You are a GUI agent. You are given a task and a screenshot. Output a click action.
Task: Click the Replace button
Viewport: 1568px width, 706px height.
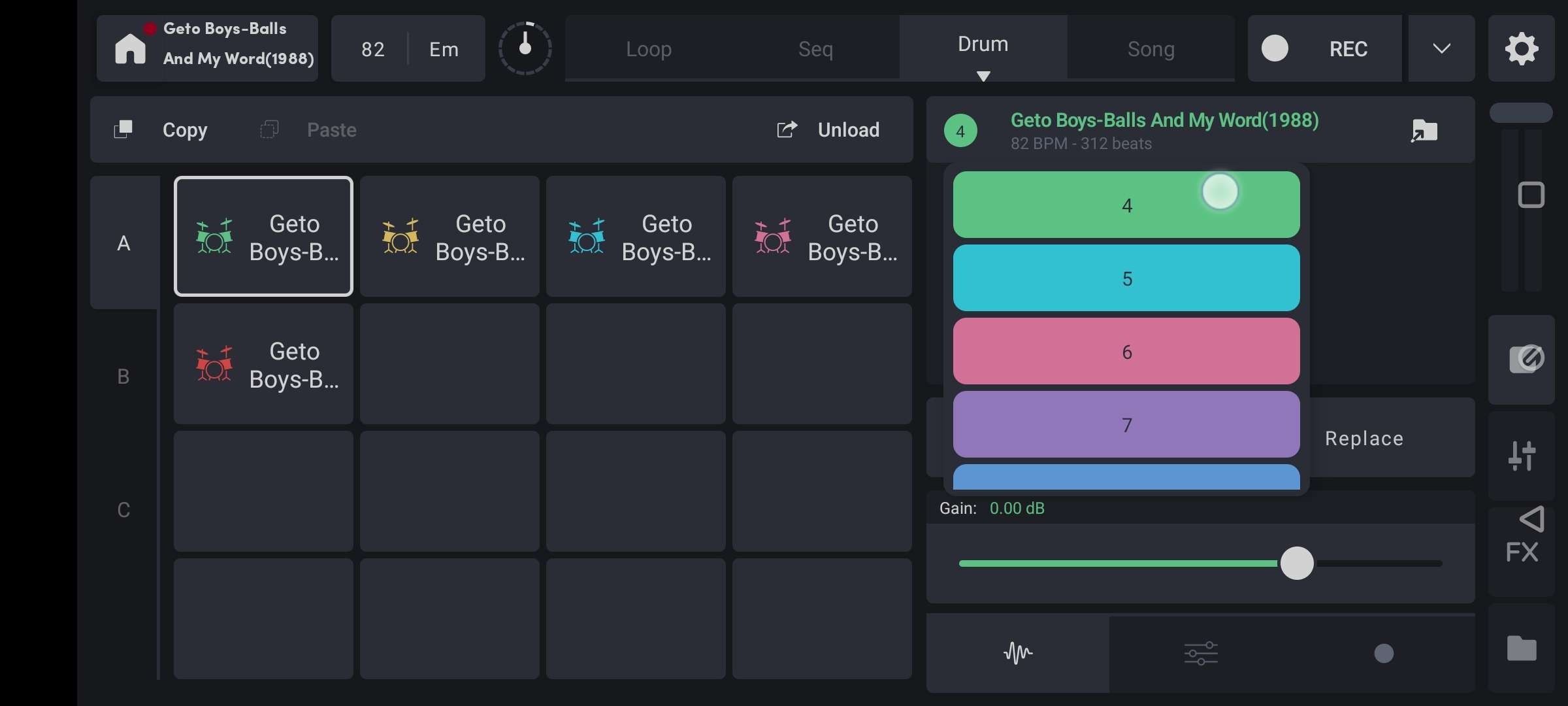(x=1364, y=438)
